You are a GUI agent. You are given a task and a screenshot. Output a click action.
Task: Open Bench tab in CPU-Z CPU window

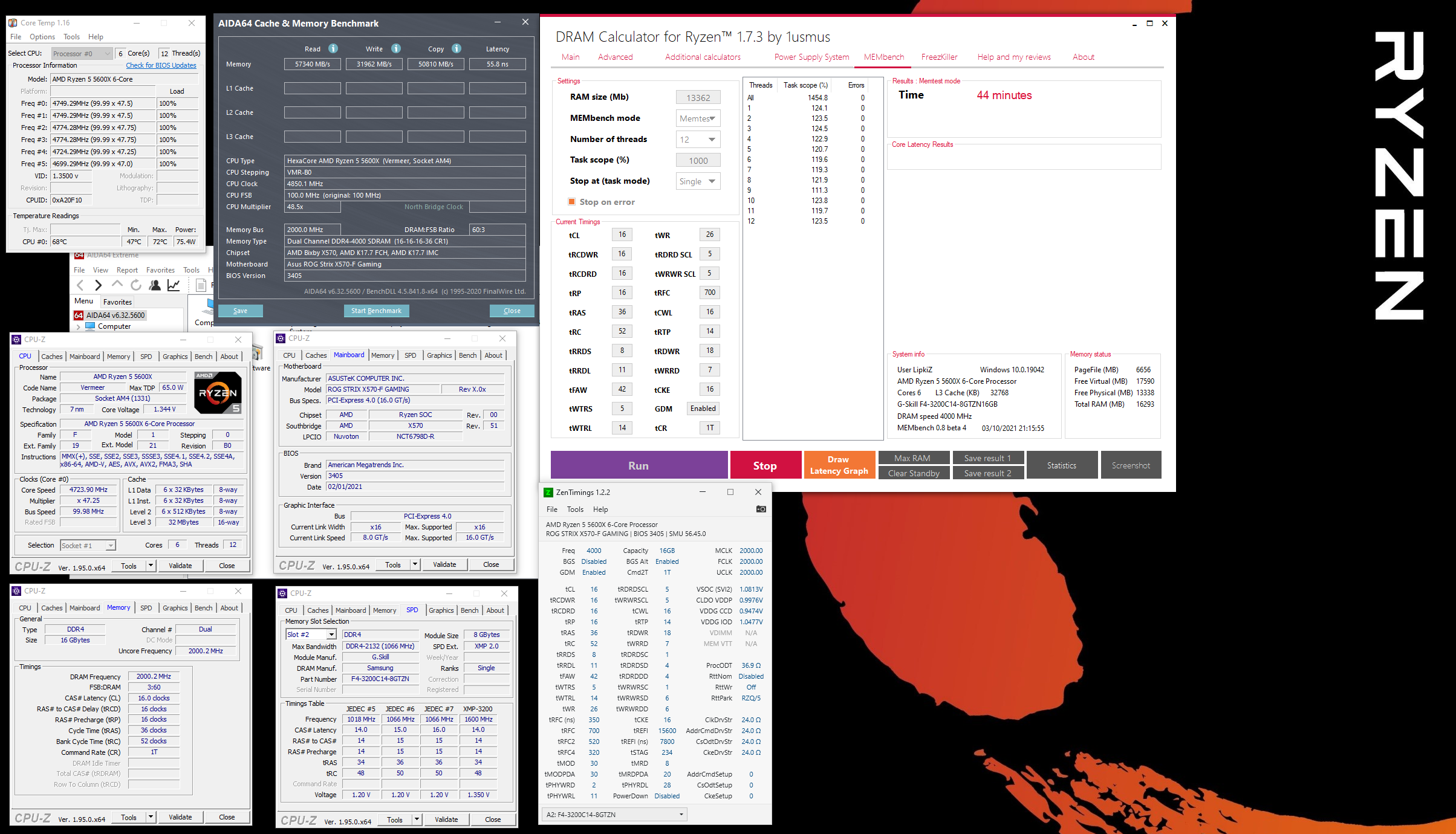tap(203, 357)
